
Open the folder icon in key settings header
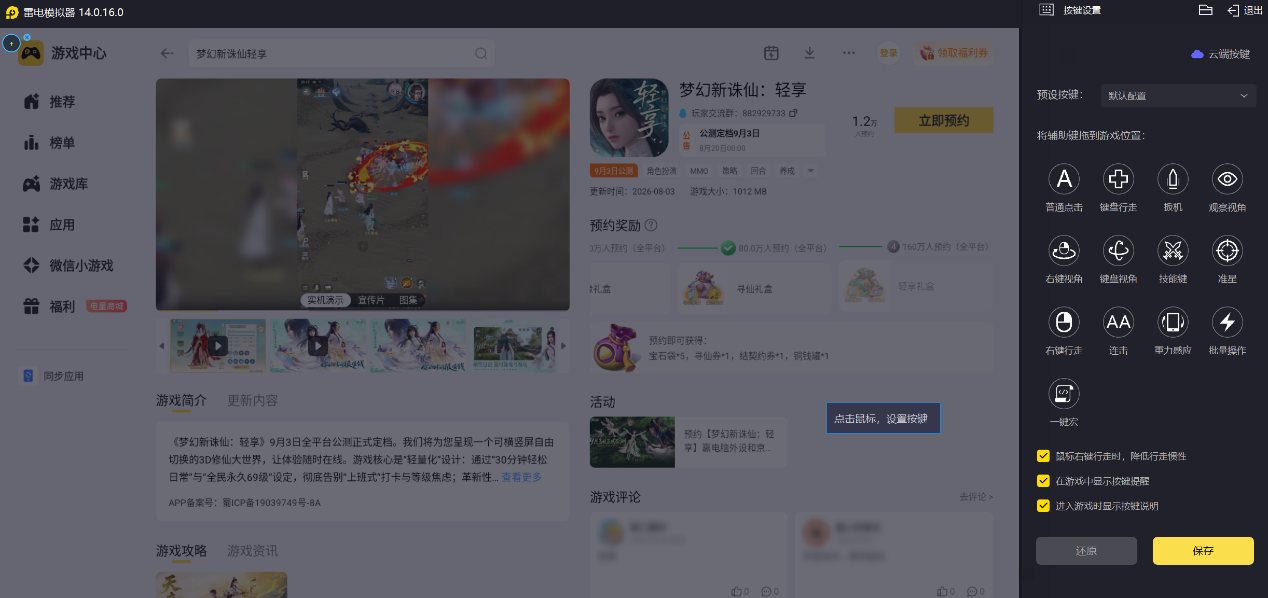tap(1205, 10)
